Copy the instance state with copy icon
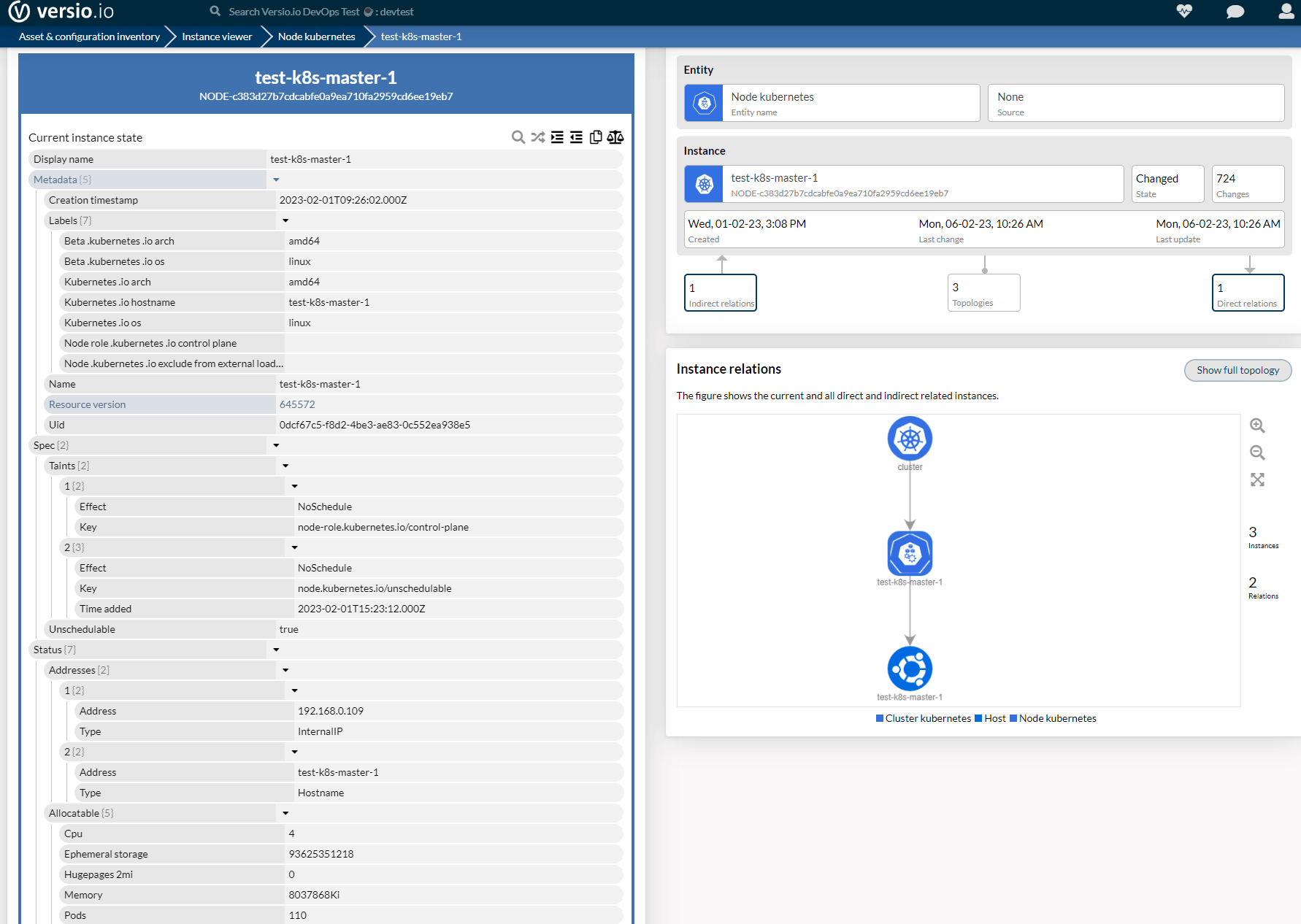The width and height of the screenshot is (1301, 924). pyautogui.click(x=595, y=137)
